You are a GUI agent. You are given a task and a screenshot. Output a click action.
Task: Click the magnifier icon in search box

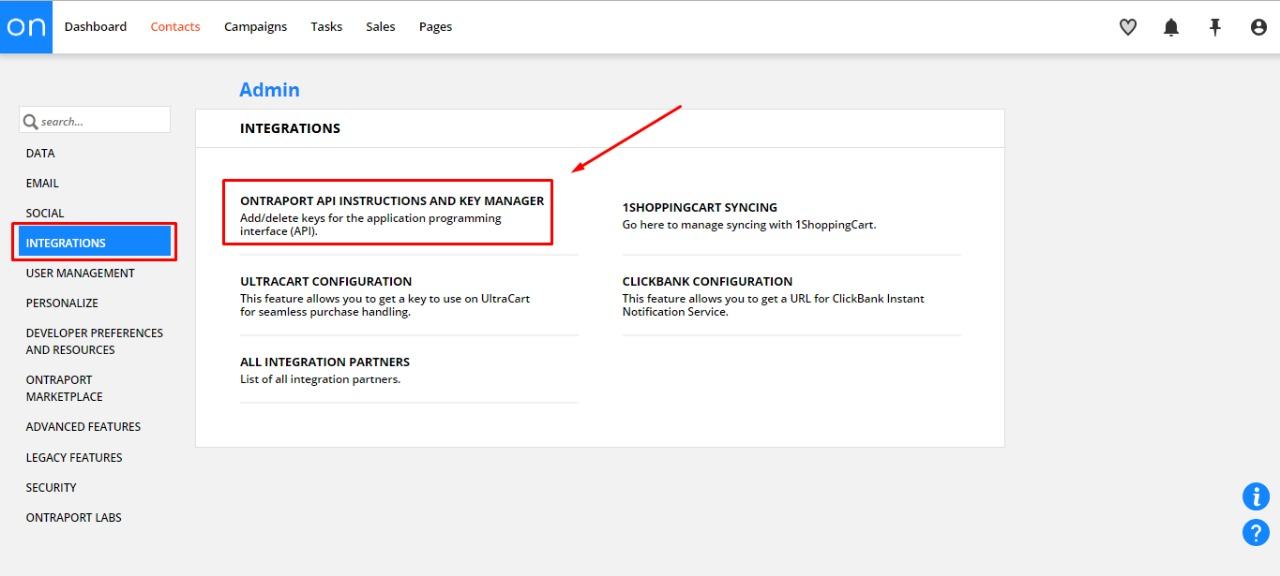30,121
